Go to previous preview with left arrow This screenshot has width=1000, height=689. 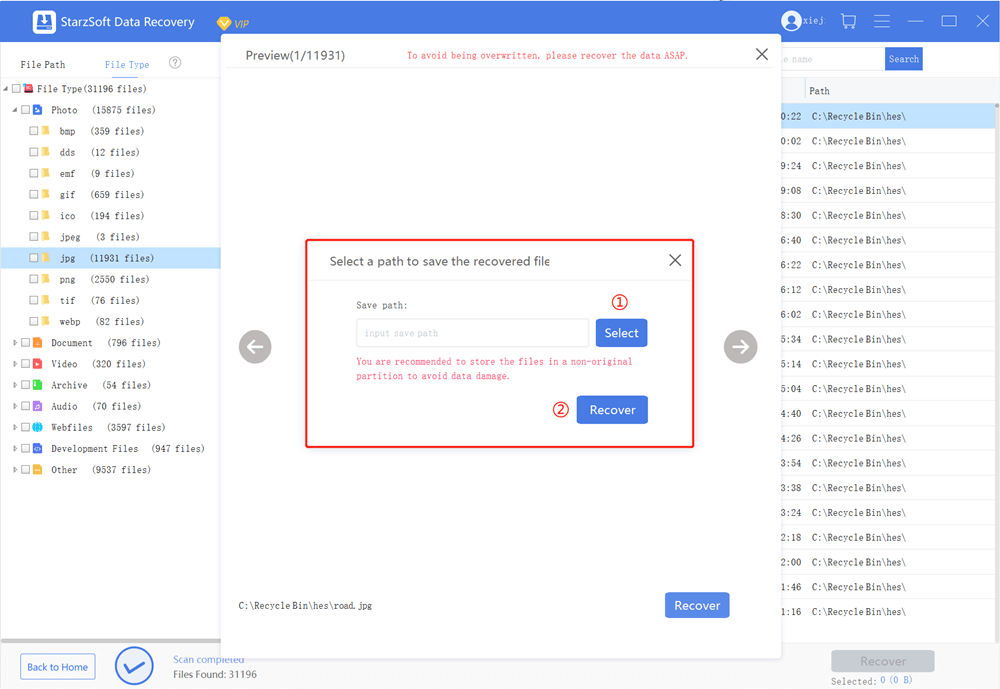255,347
